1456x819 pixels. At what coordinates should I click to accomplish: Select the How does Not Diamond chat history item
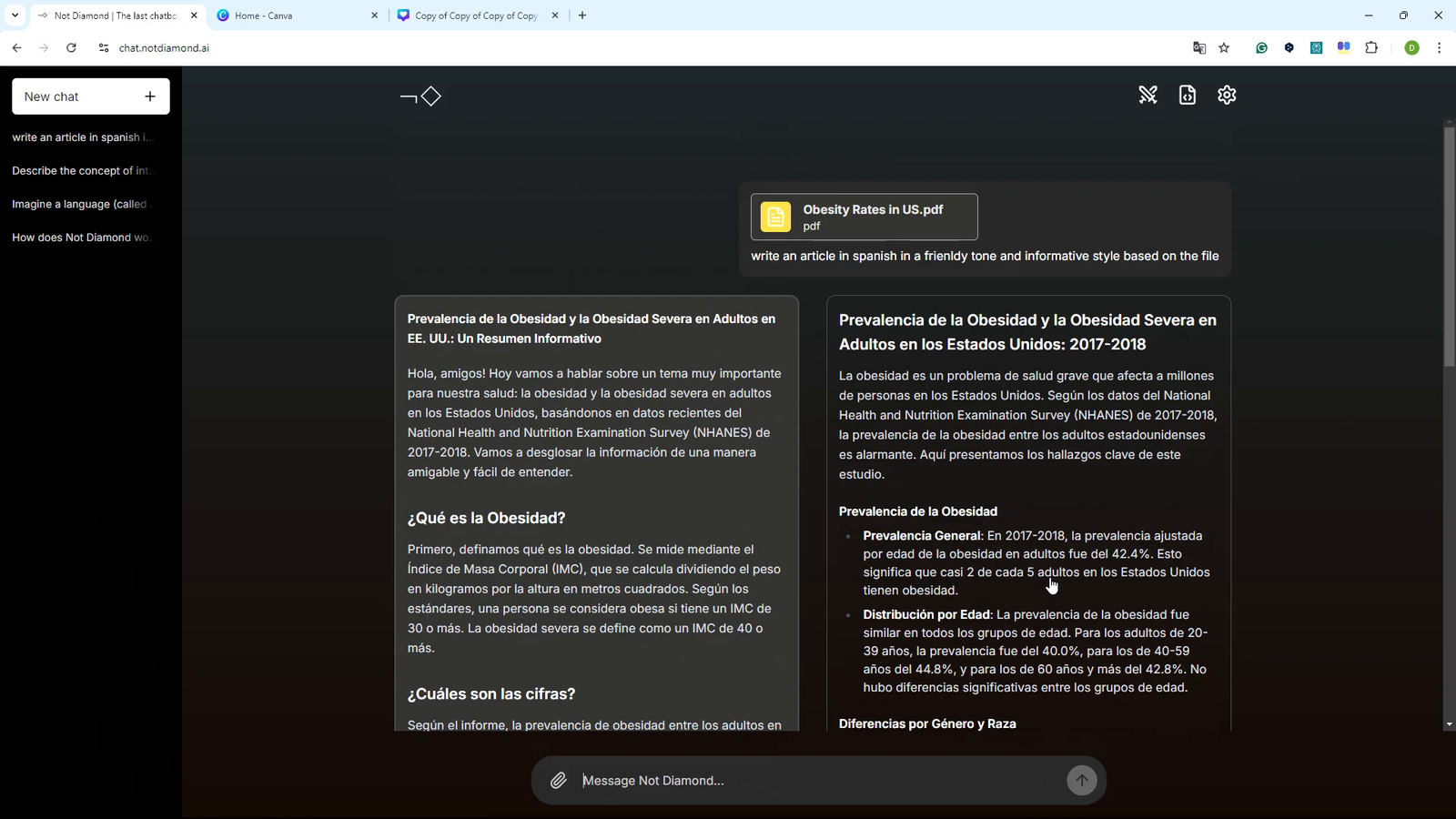(80, 238)
